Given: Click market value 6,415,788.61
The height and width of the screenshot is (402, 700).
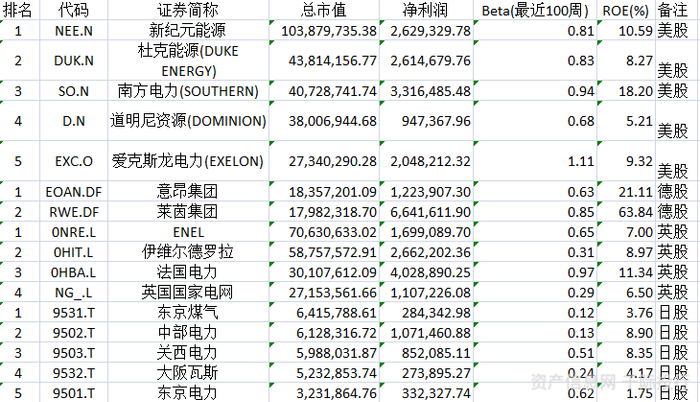Looking at the screenshot, I should [x=324, y=312].
